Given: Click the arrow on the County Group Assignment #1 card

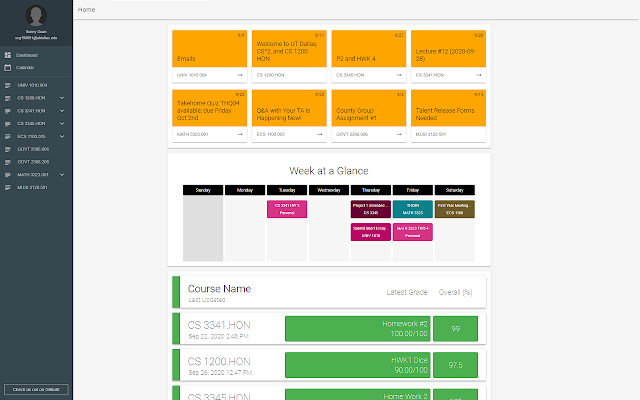Looking at the screenshot, I should pos(399,134).
